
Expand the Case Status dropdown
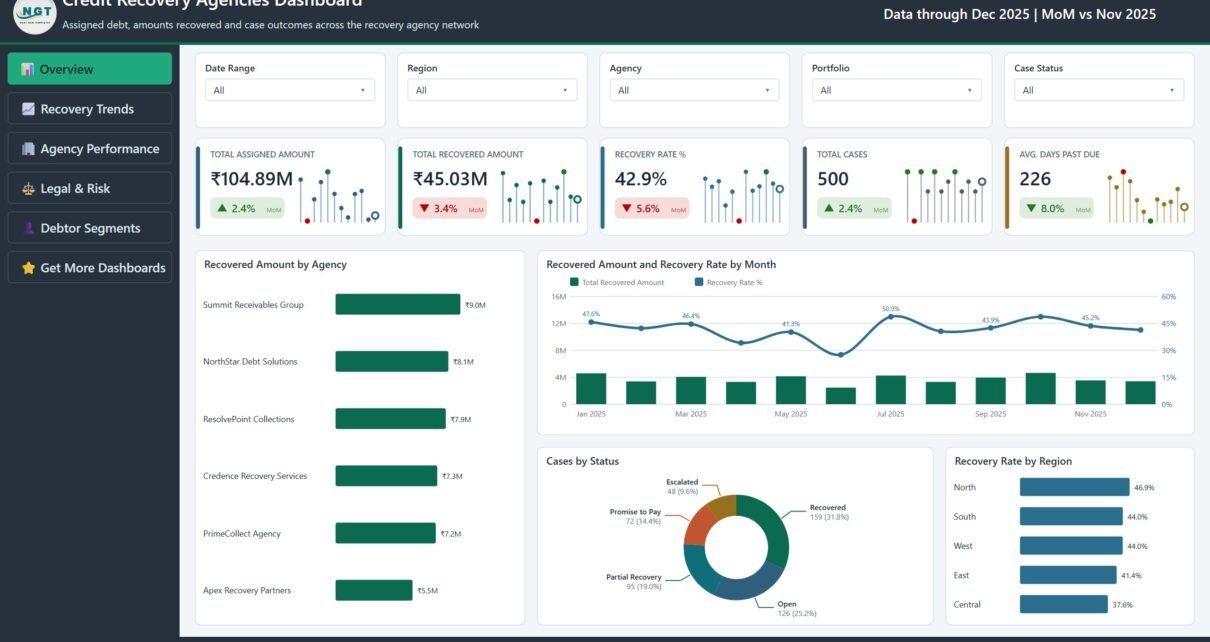1099,90
